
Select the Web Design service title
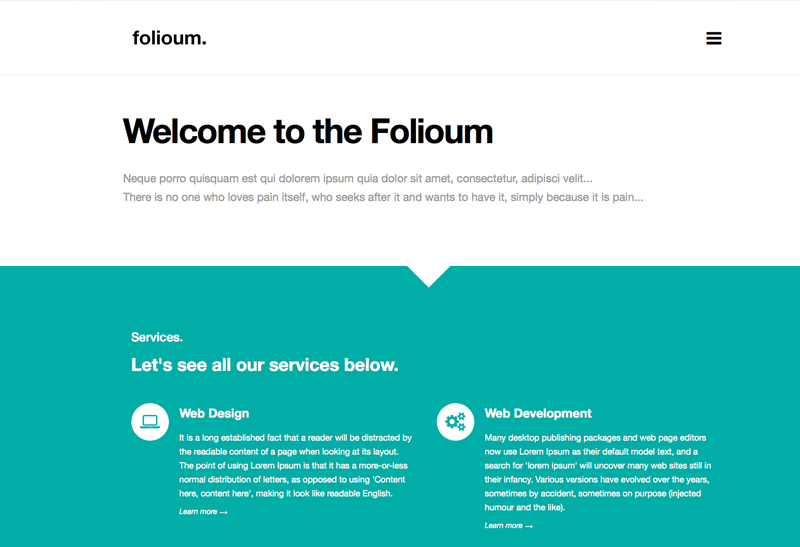[214, 413]
